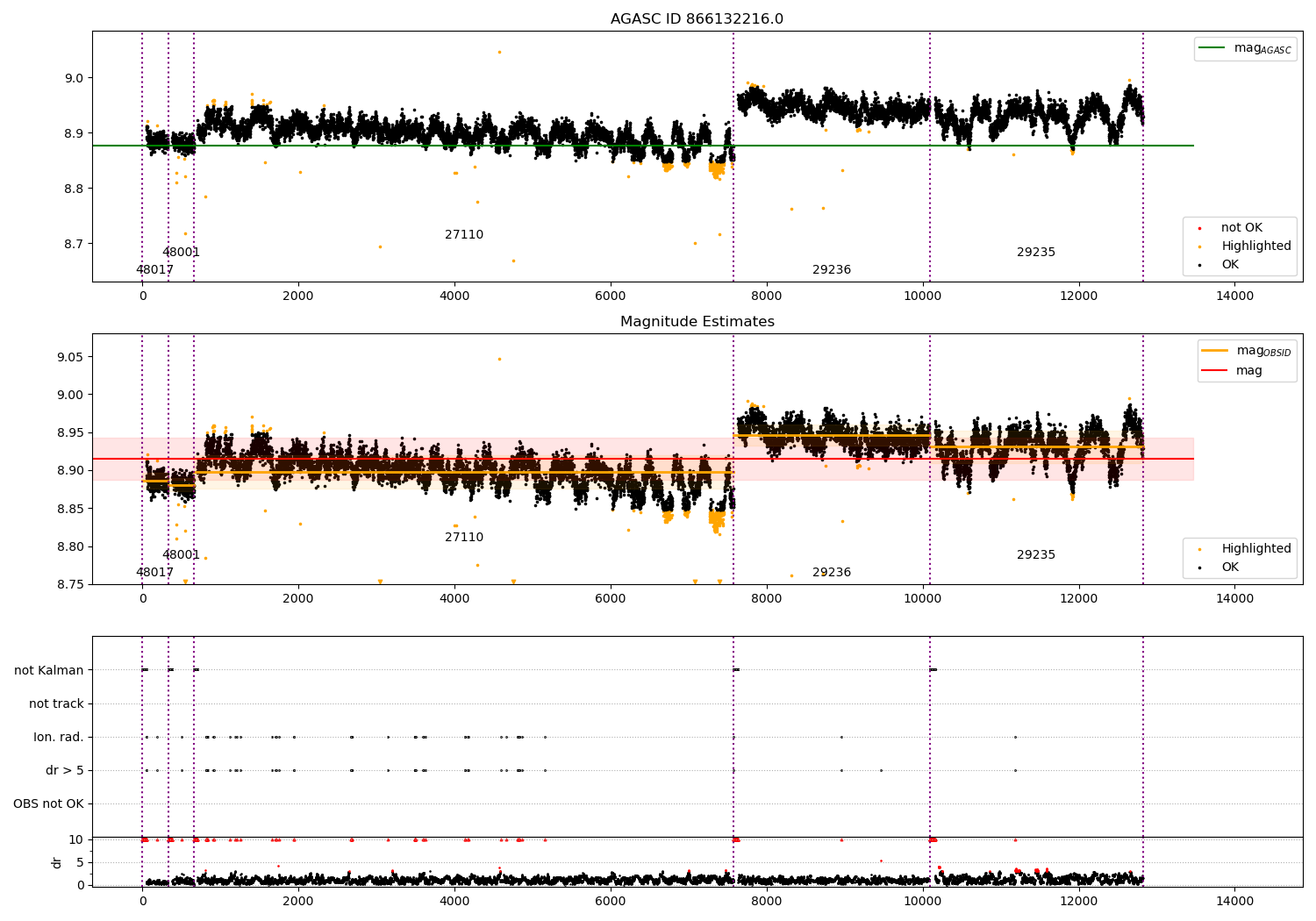Viewport: 1316px width, 921px height.
Task: Click obsid label 48001 in top plot
Action: point(181,253)
